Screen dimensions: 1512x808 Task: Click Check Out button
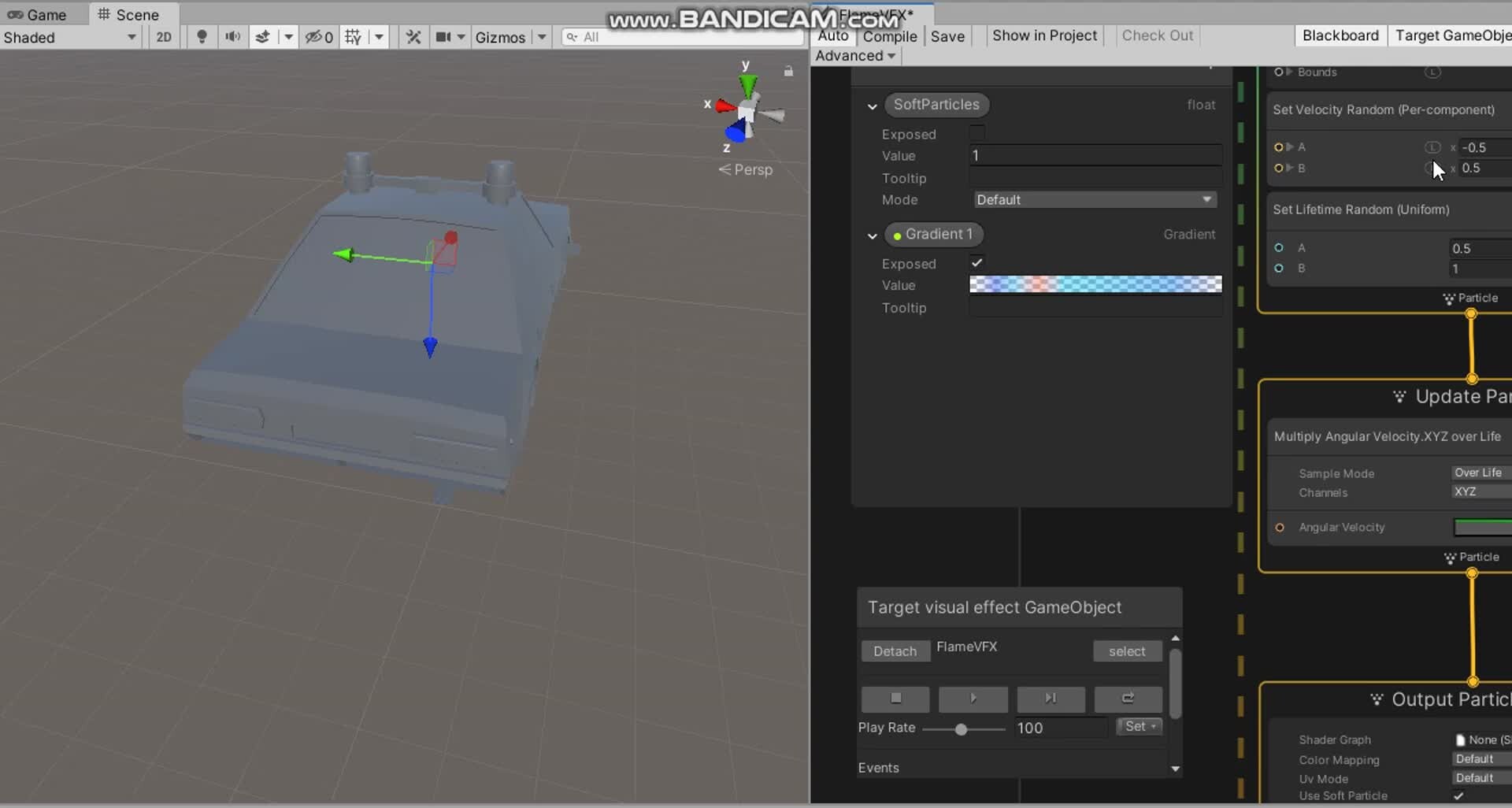[x=1157, y=35]
